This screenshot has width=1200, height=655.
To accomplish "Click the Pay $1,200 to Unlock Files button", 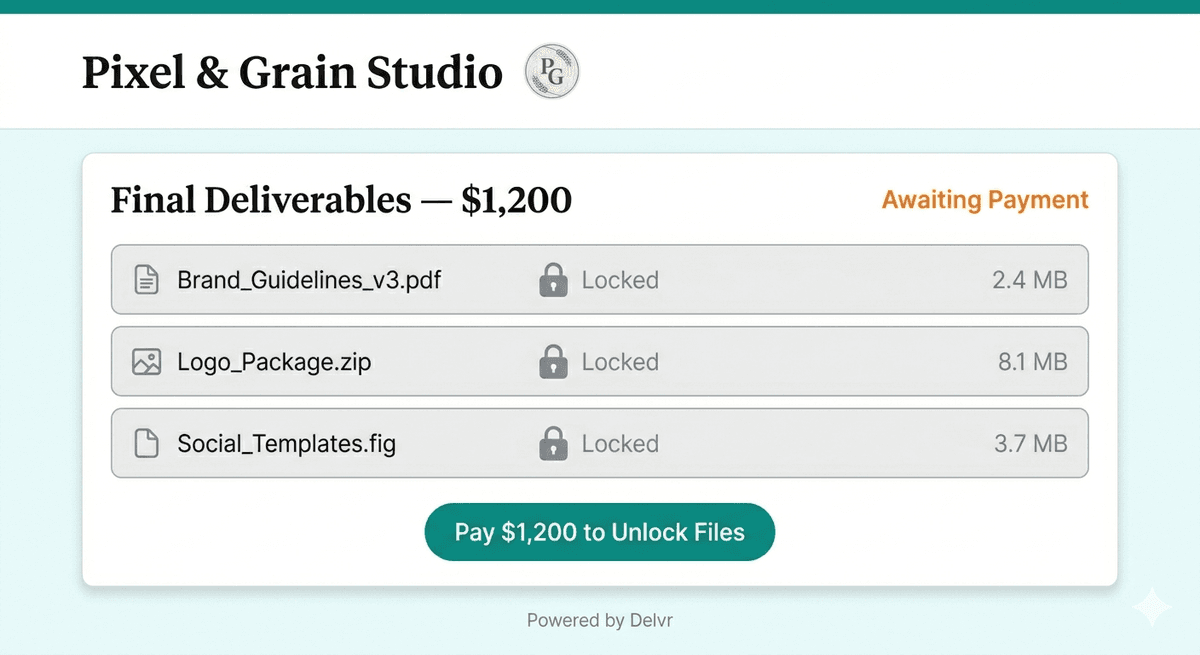I will (x=599, y=531).
